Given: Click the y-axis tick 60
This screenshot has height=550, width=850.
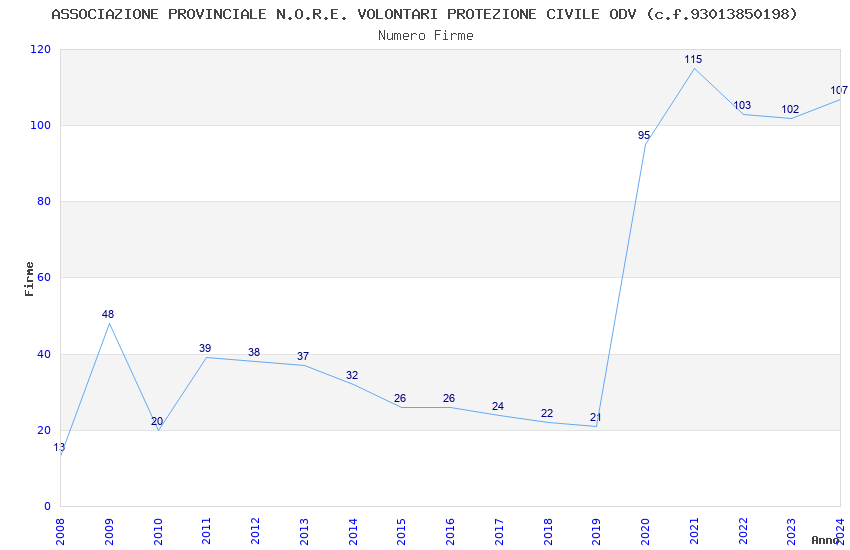Looking at the screenshot, I should pos(44,277).
